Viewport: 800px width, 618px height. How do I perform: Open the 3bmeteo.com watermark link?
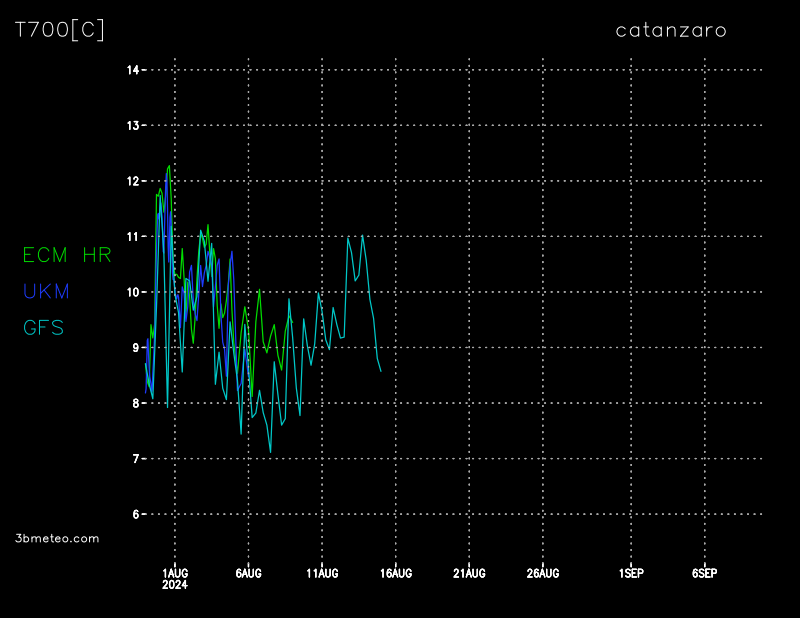58,538
